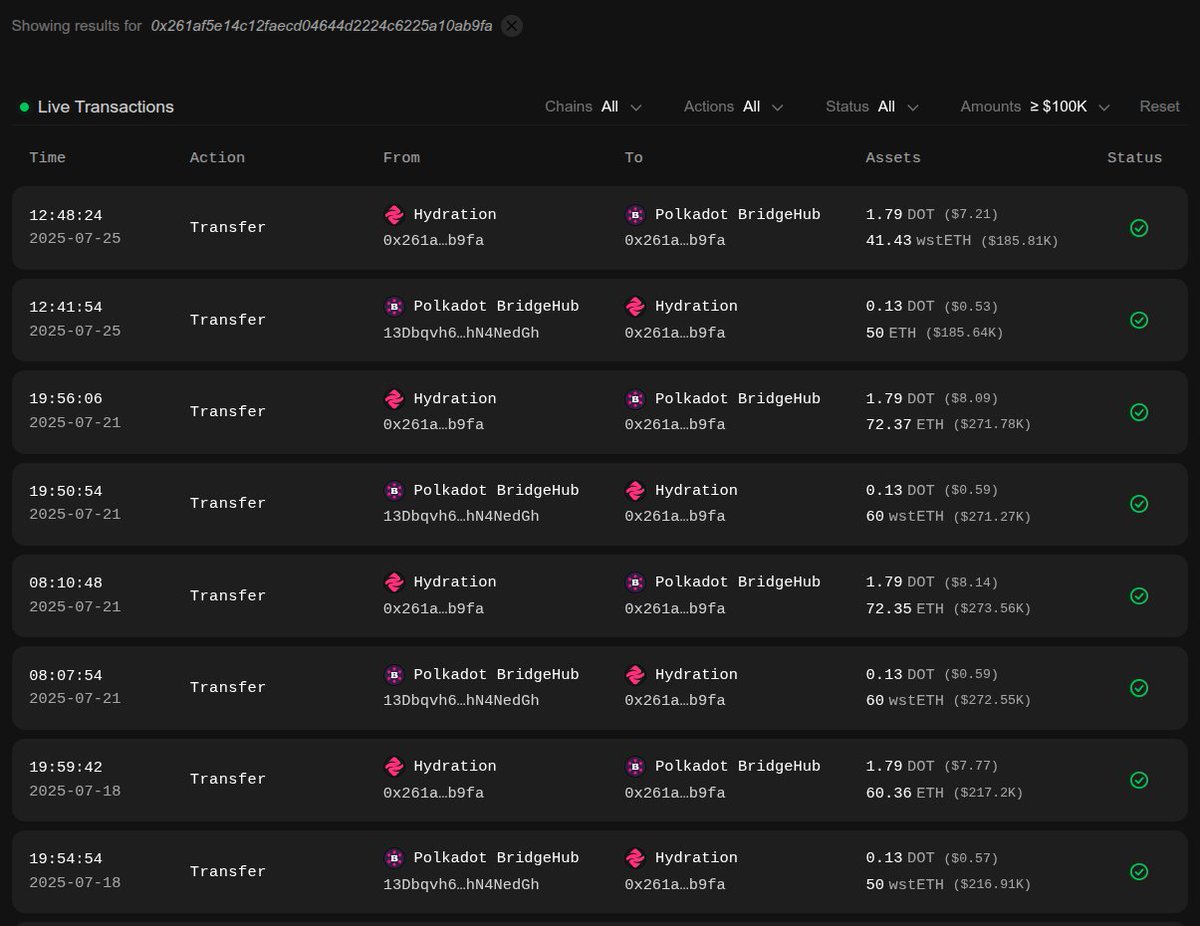Click Polkadot BridgeHub icon in 19:56:06 row

pyautogui.click(x=635, y=399)
